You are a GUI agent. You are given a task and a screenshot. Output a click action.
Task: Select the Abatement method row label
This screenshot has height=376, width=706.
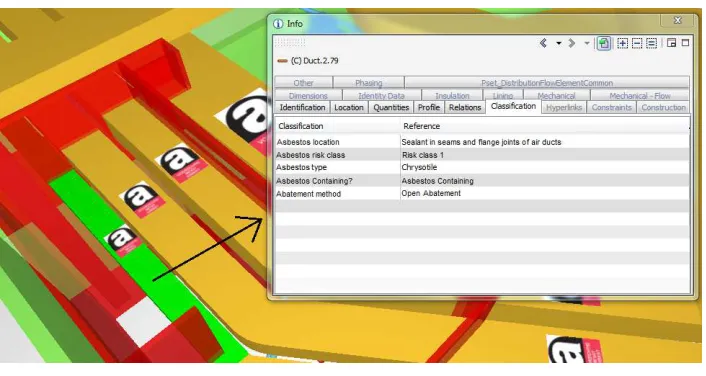click(308, 194)
